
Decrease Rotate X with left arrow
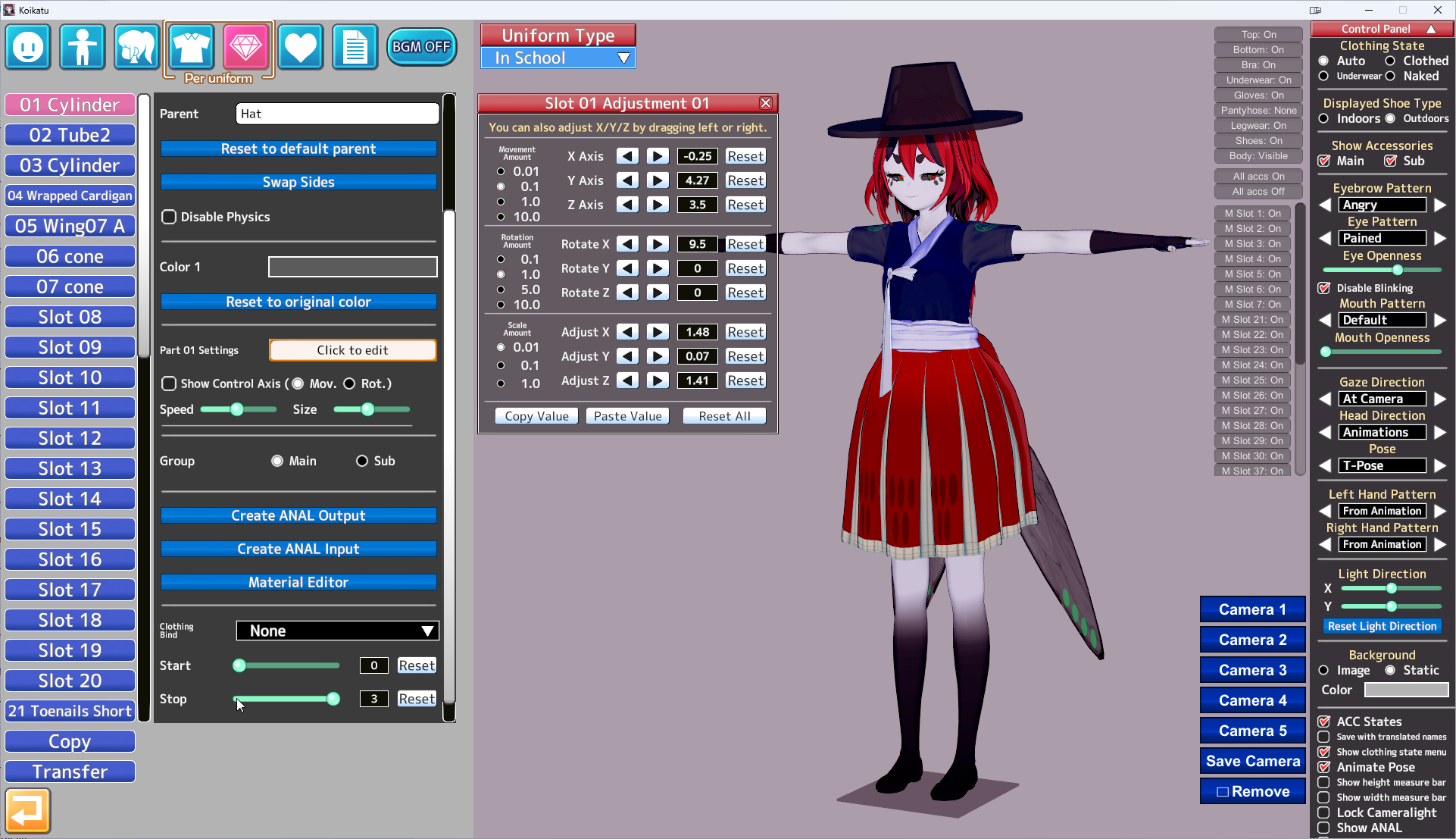pyautogui.click(x=627, y=244)
